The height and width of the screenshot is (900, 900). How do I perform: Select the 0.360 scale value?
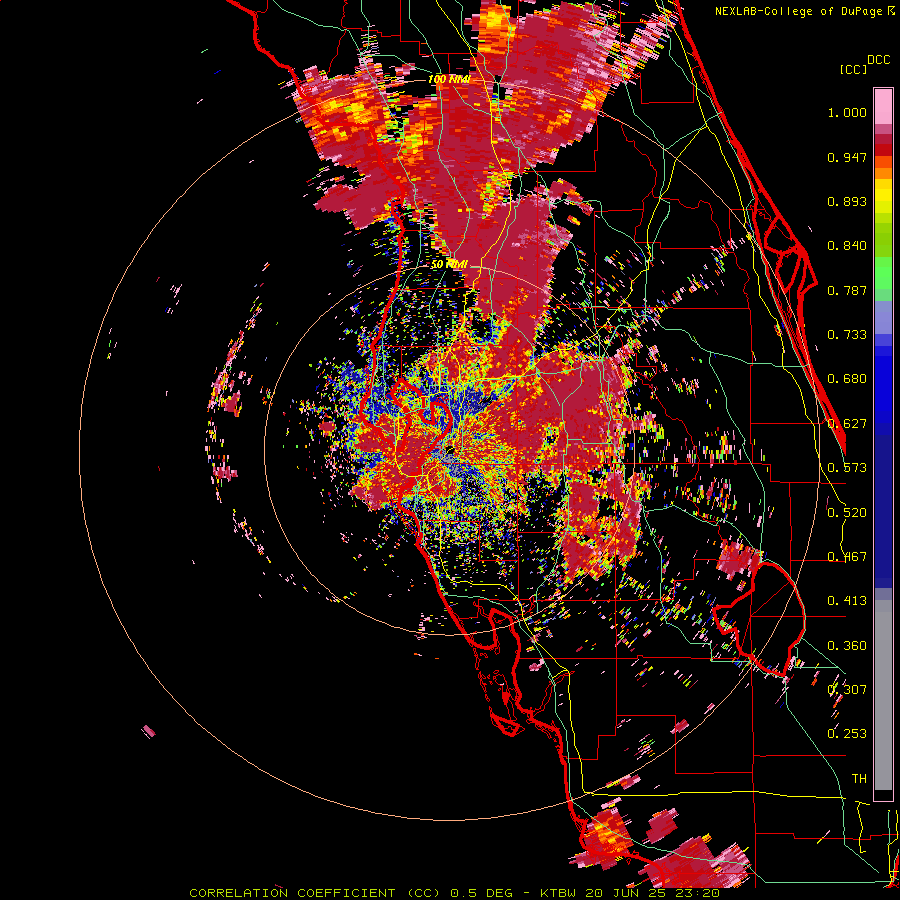pyautogui.click(x=847, y=646)
